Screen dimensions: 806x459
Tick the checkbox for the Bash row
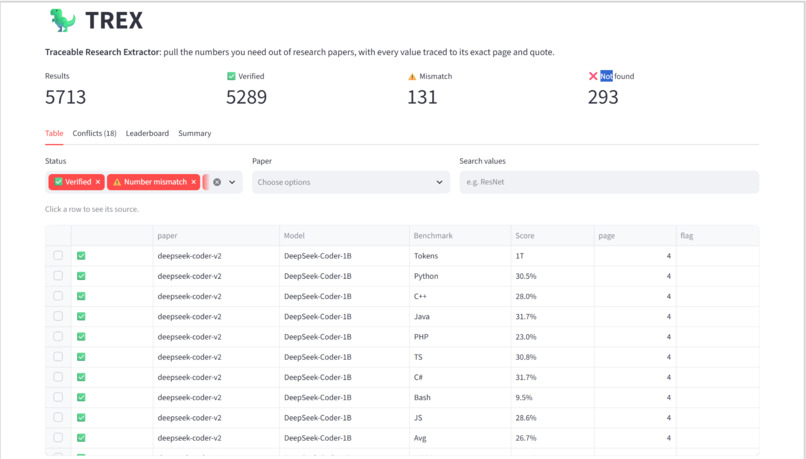[58, 397]
